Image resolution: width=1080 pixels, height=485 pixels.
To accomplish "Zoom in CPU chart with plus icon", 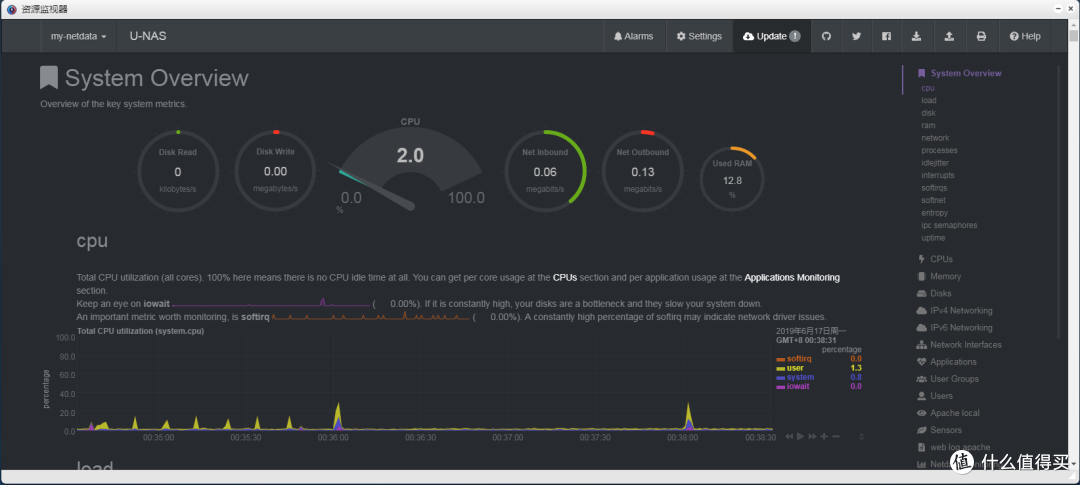I will [824, 436].
